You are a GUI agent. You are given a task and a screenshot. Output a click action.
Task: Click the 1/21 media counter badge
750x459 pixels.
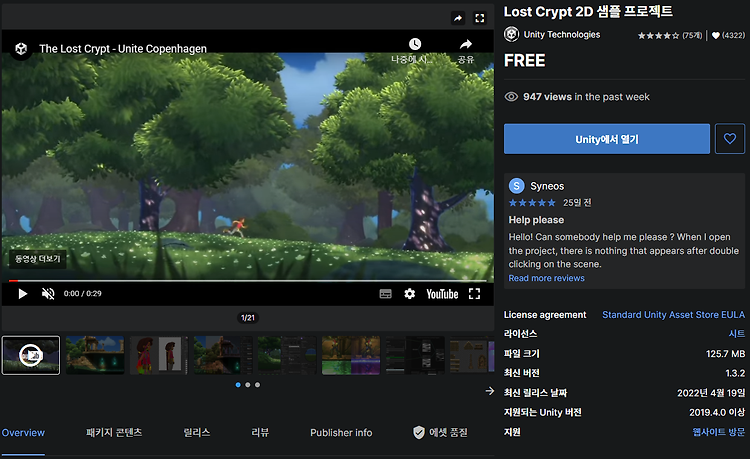pyautogui.click(x=248, y=318)
